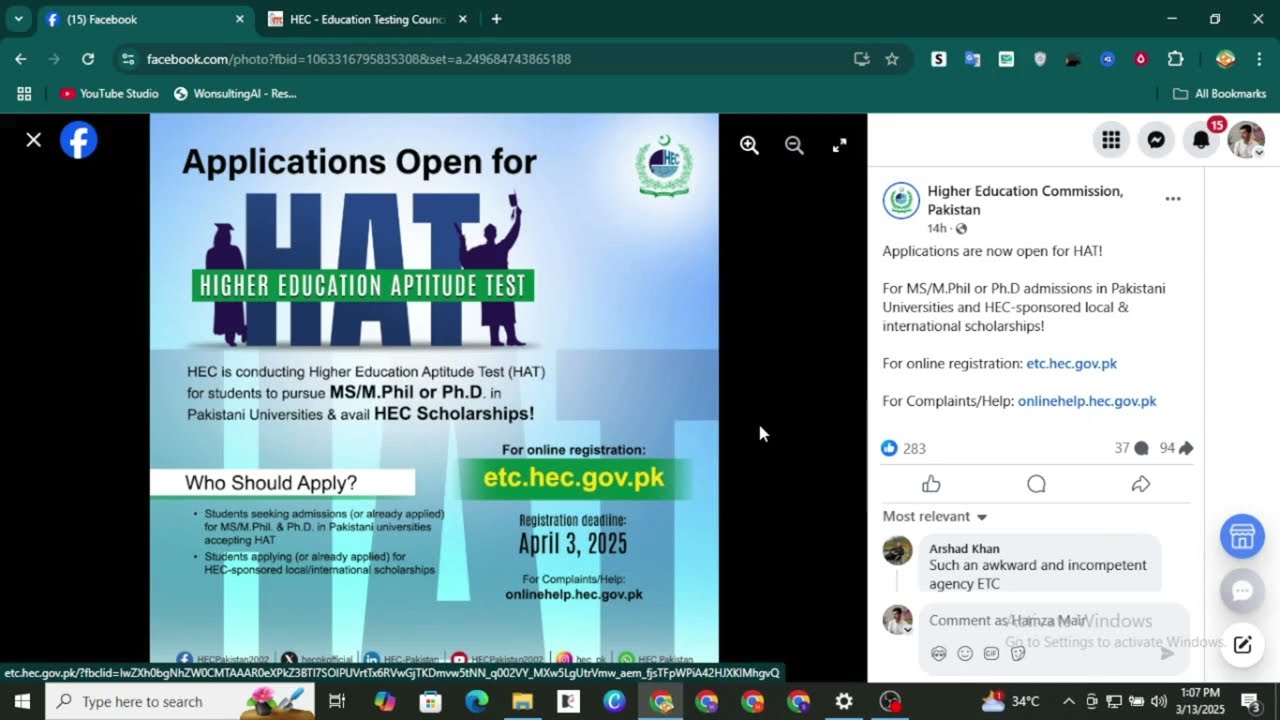The image size is (1280, 720).
Task: Open the grey chat bubble floating button
Action: [x=1242, y=591]
